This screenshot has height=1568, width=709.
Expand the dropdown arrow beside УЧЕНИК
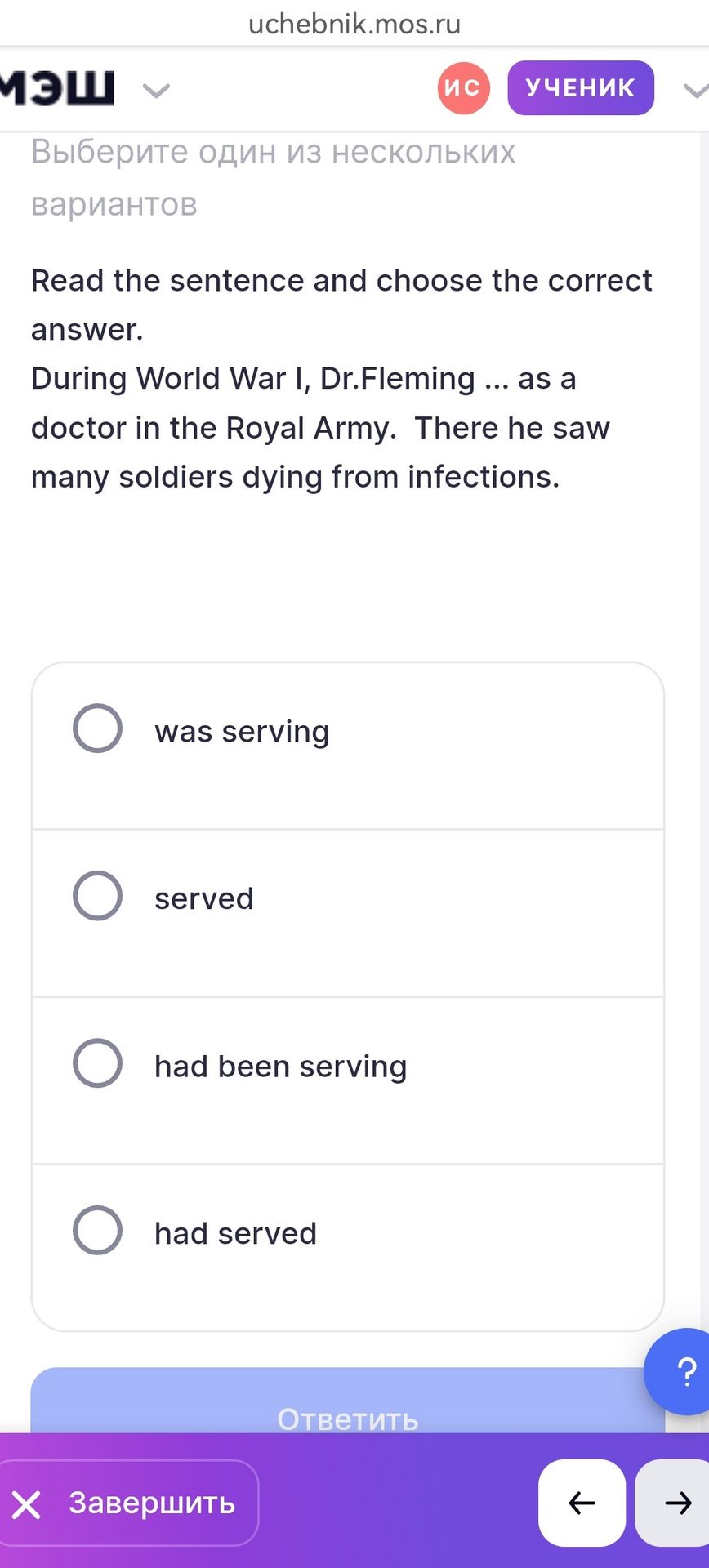pyautogui.click(x=695, y=90)
